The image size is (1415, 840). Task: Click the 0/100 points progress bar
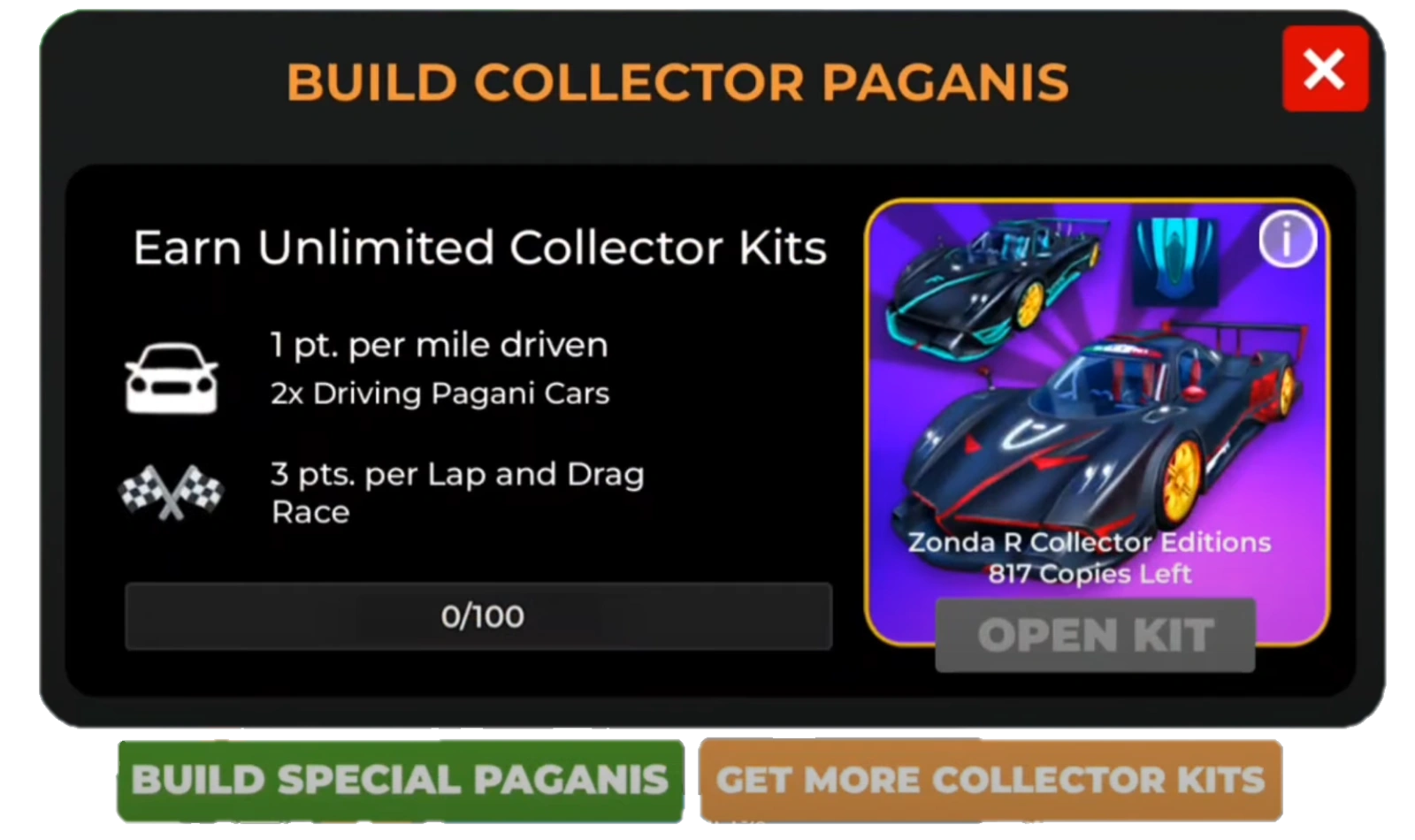tap(478, 616)
